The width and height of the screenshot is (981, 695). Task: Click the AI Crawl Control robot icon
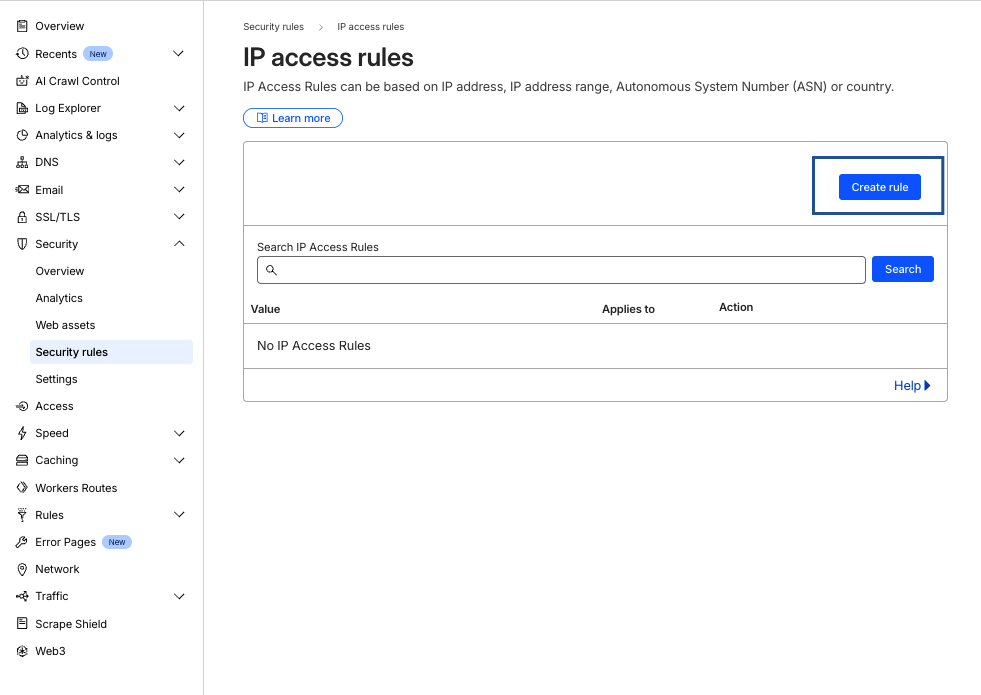pos(22,81)
